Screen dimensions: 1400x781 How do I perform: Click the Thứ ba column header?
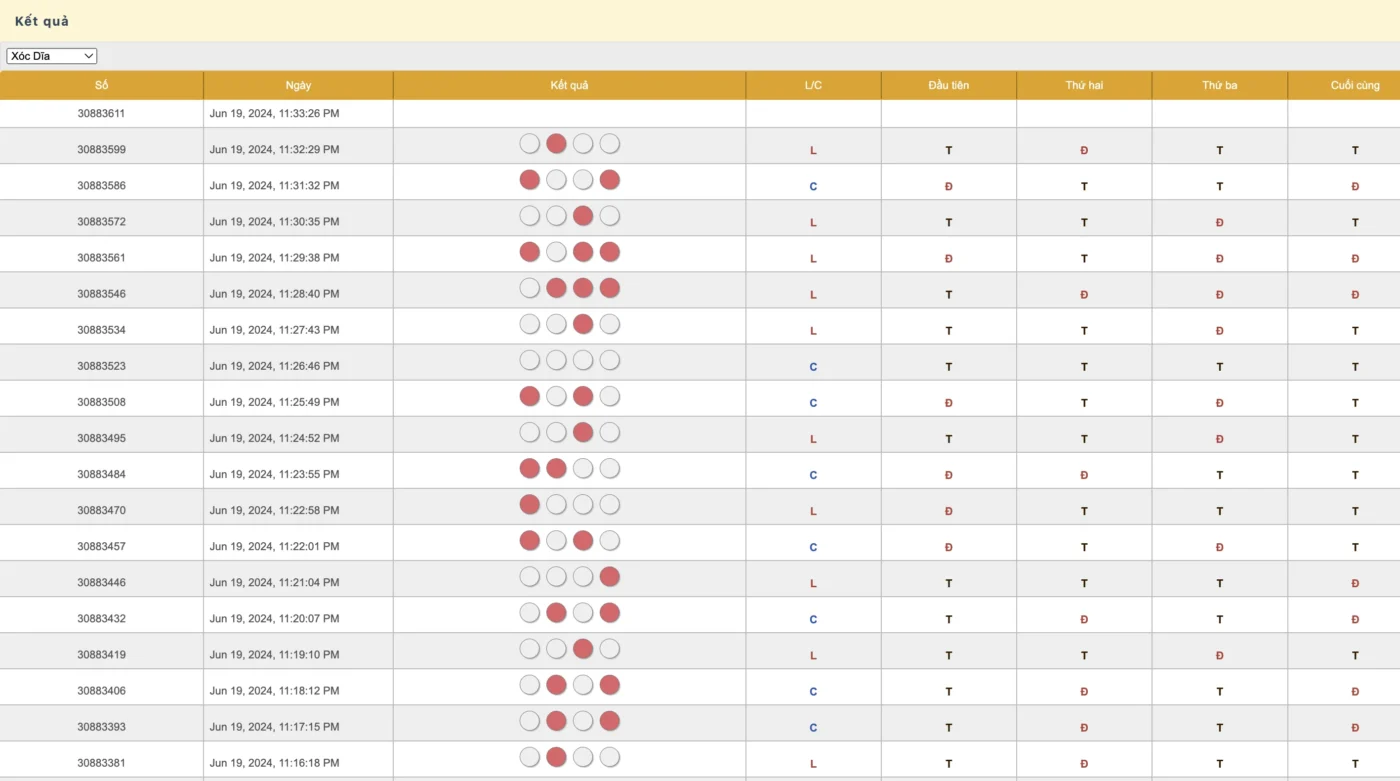pyautogui.click(x=1219, y=85)
